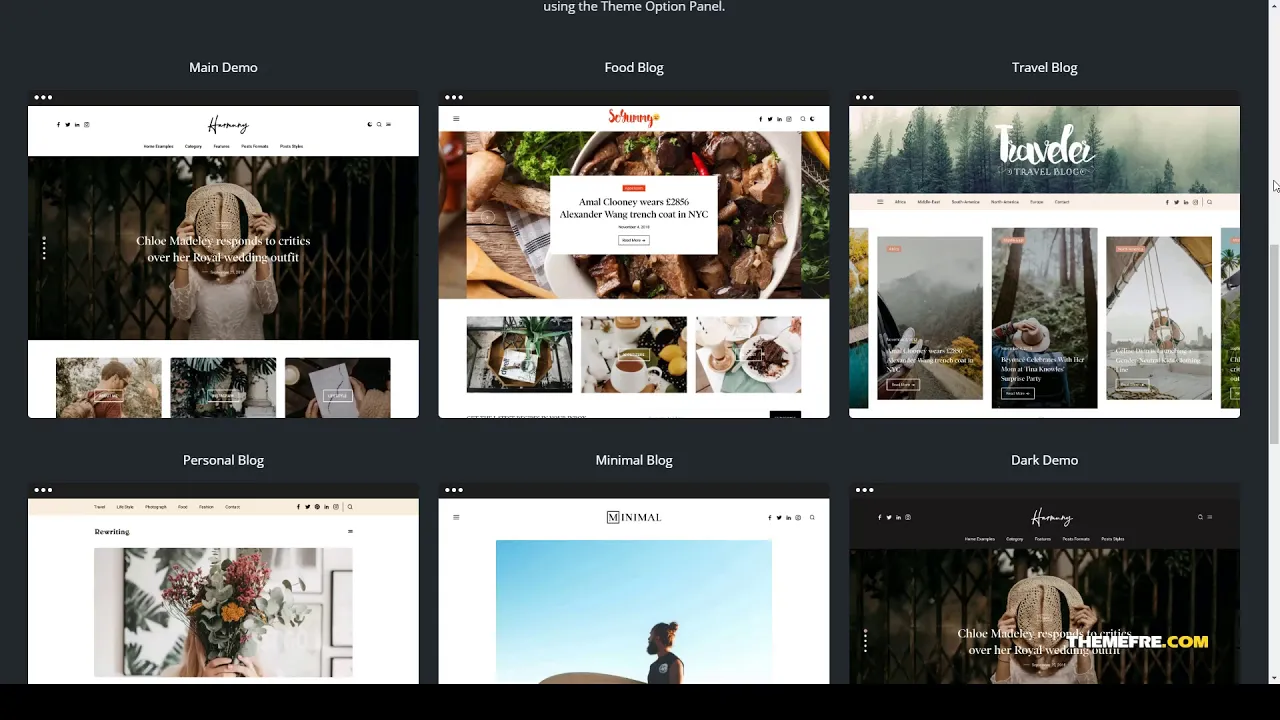Toggle dark mode in Main Demo header
The image size is (1280, 720).
369,125
